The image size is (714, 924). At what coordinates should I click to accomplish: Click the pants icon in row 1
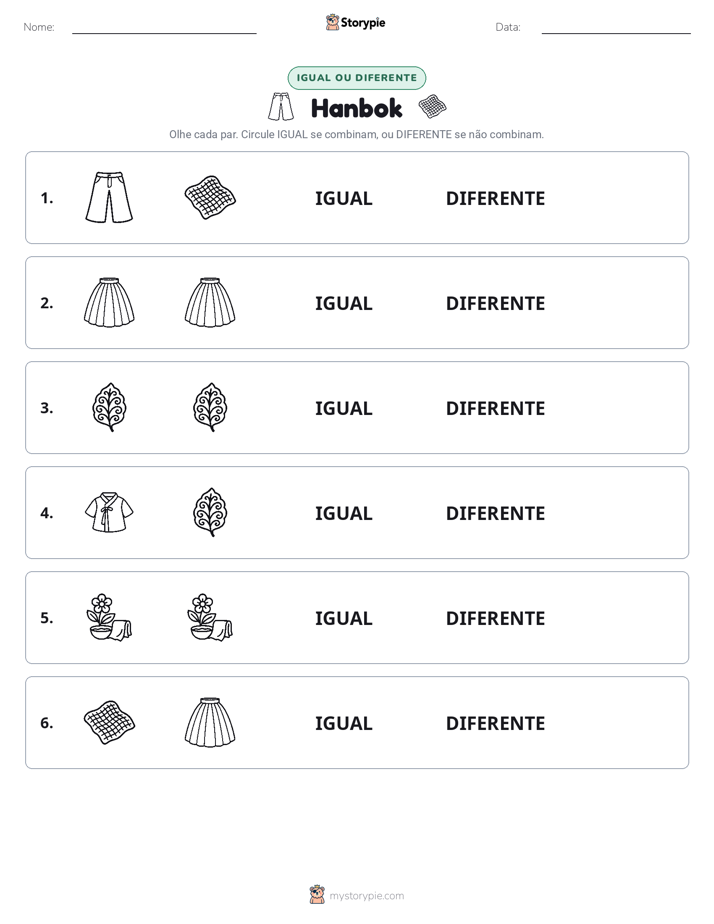click(x=109, y=197)
